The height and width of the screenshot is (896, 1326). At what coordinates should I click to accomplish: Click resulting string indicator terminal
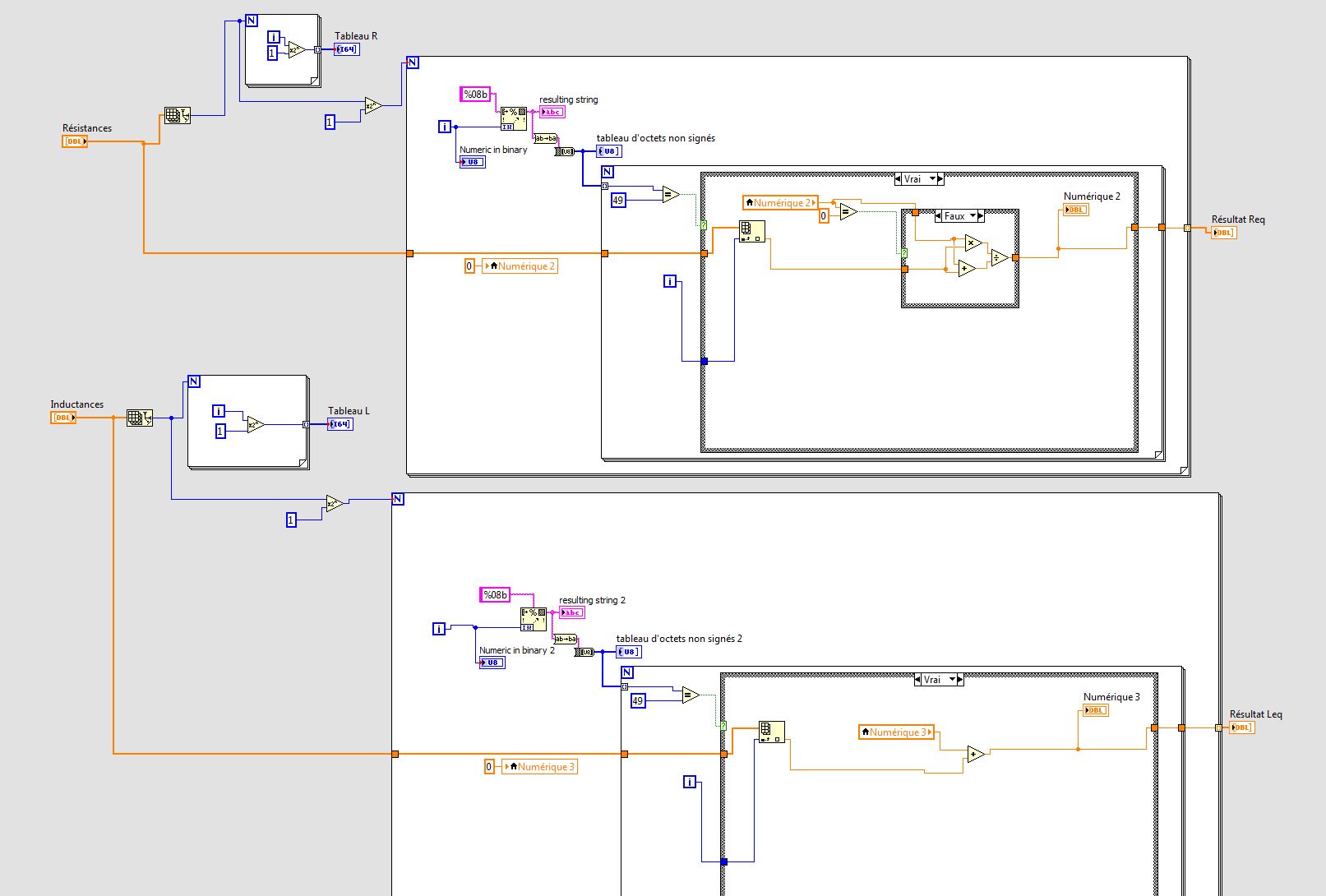552,112
